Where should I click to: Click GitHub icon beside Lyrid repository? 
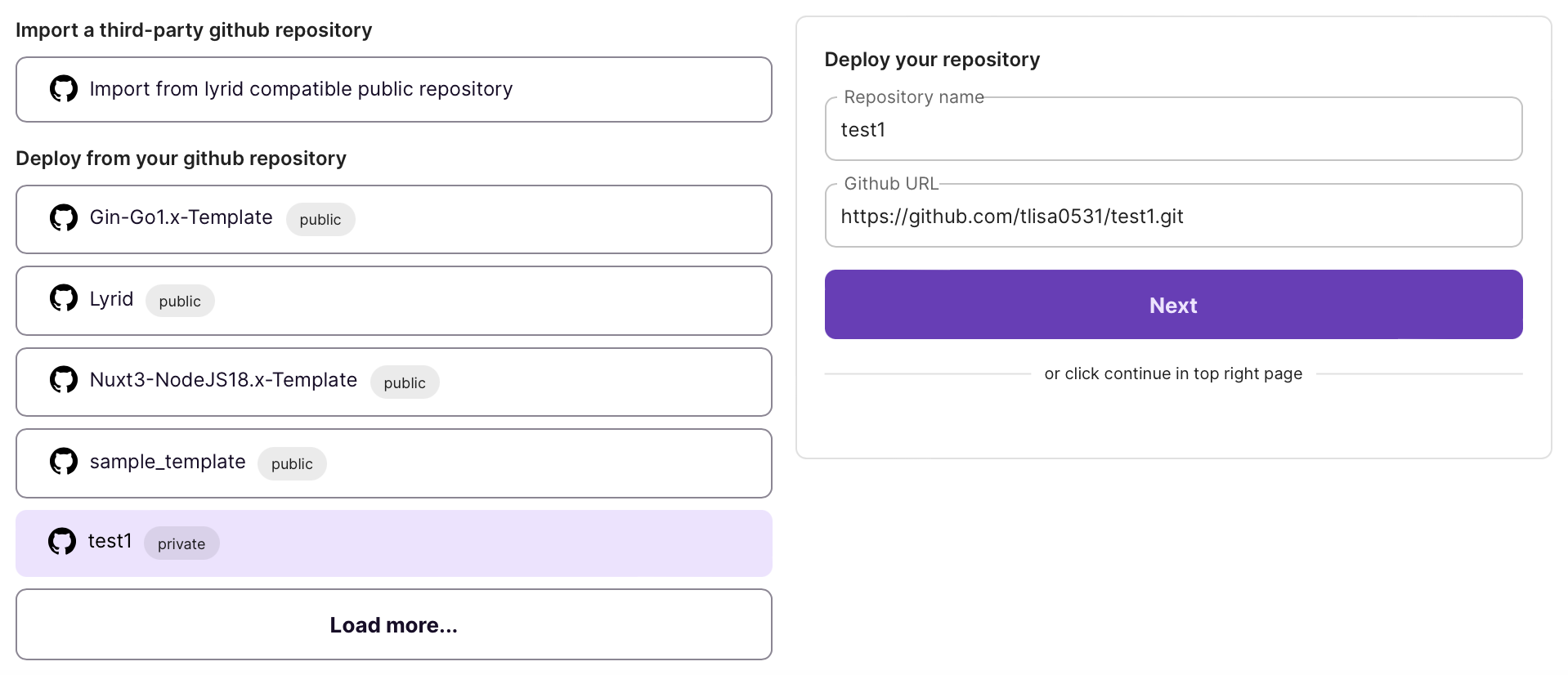(64, 298)
